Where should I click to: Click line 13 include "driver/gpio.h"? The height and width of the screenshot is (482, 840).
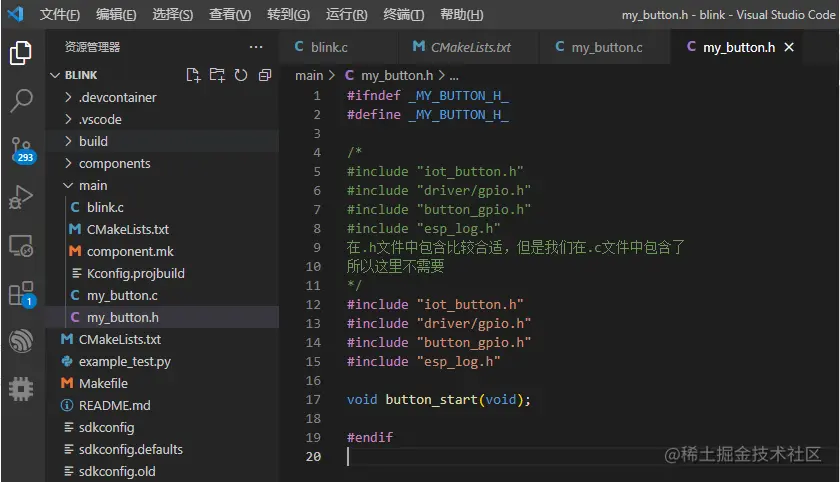point(439,323)
